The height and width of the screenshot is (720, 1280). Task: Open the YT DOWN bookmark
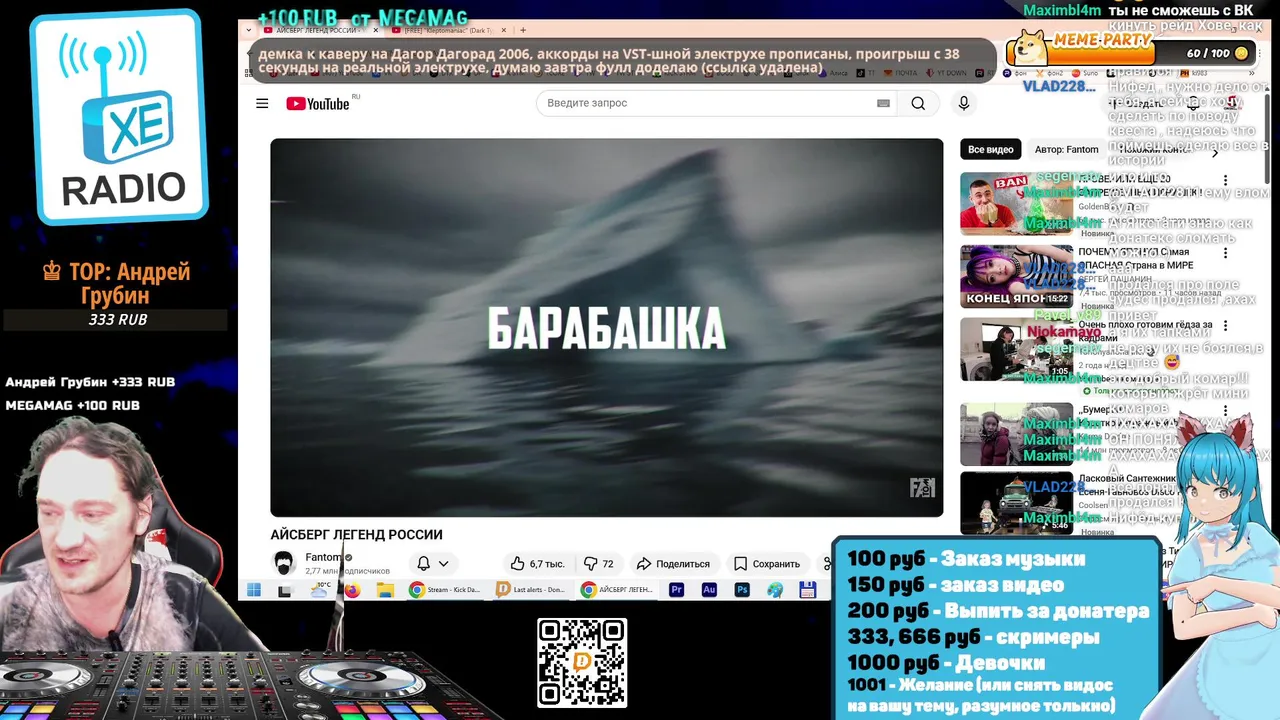[x=945, y=73]
